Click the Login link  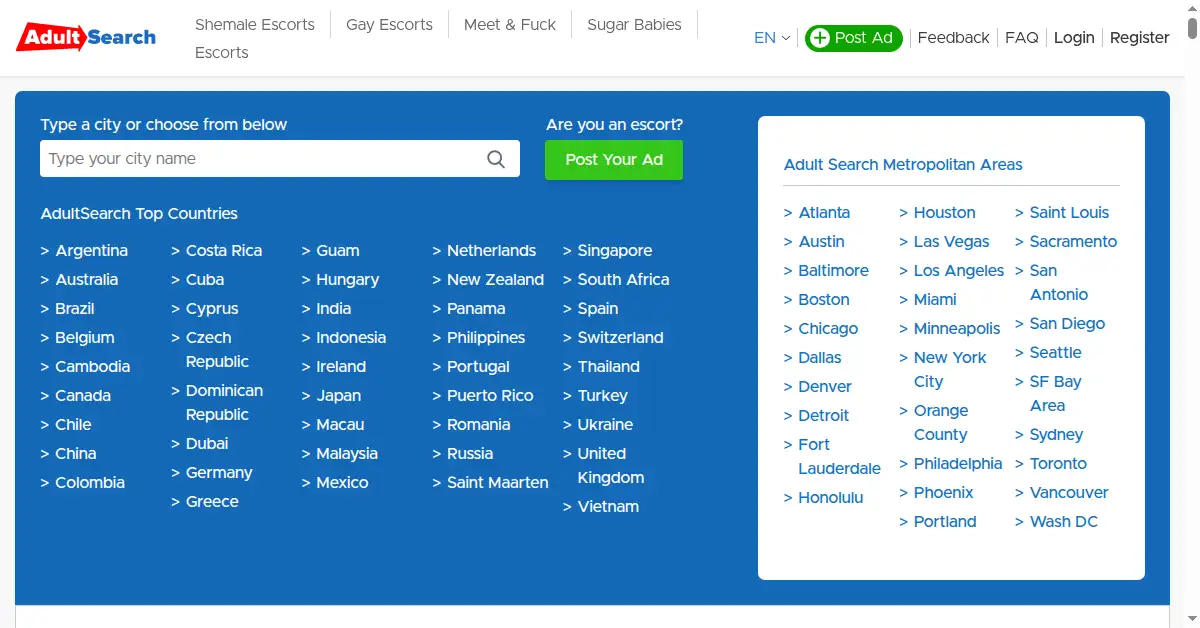[x=1074, y=38]
